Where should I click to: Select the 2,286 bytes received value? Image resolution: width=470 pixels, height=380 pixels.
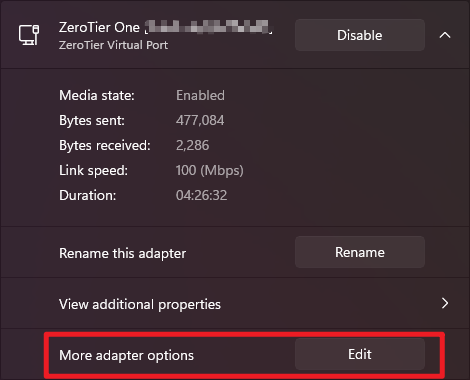(x=193, y=145)
